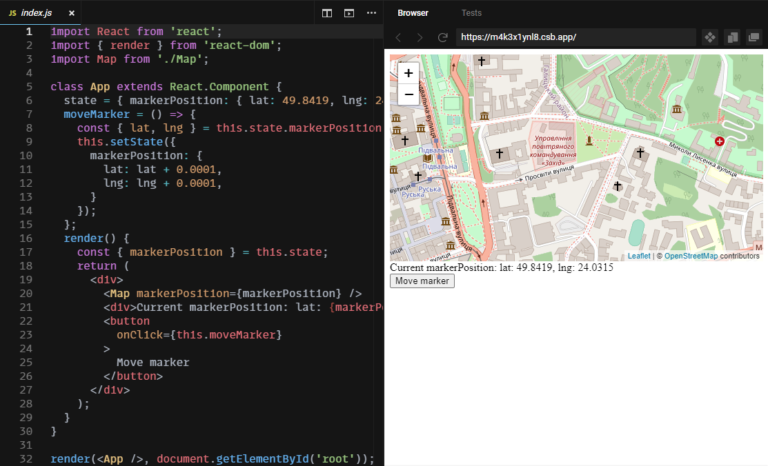
Task: Open the editor more actions ellipsis menu
Action: pos(371,13)
